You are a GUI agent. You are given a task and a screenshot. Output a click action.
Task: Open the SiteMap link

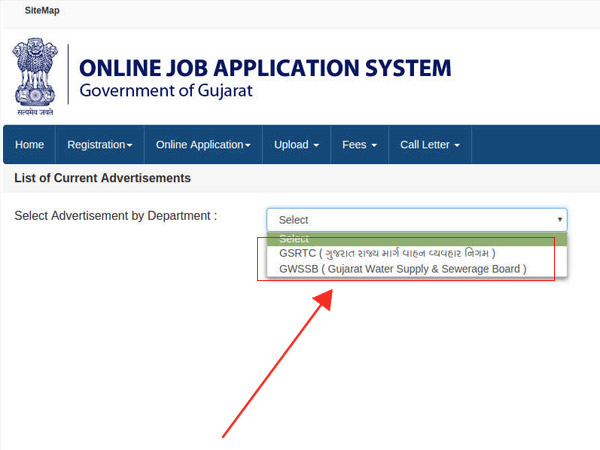point(42,10)
